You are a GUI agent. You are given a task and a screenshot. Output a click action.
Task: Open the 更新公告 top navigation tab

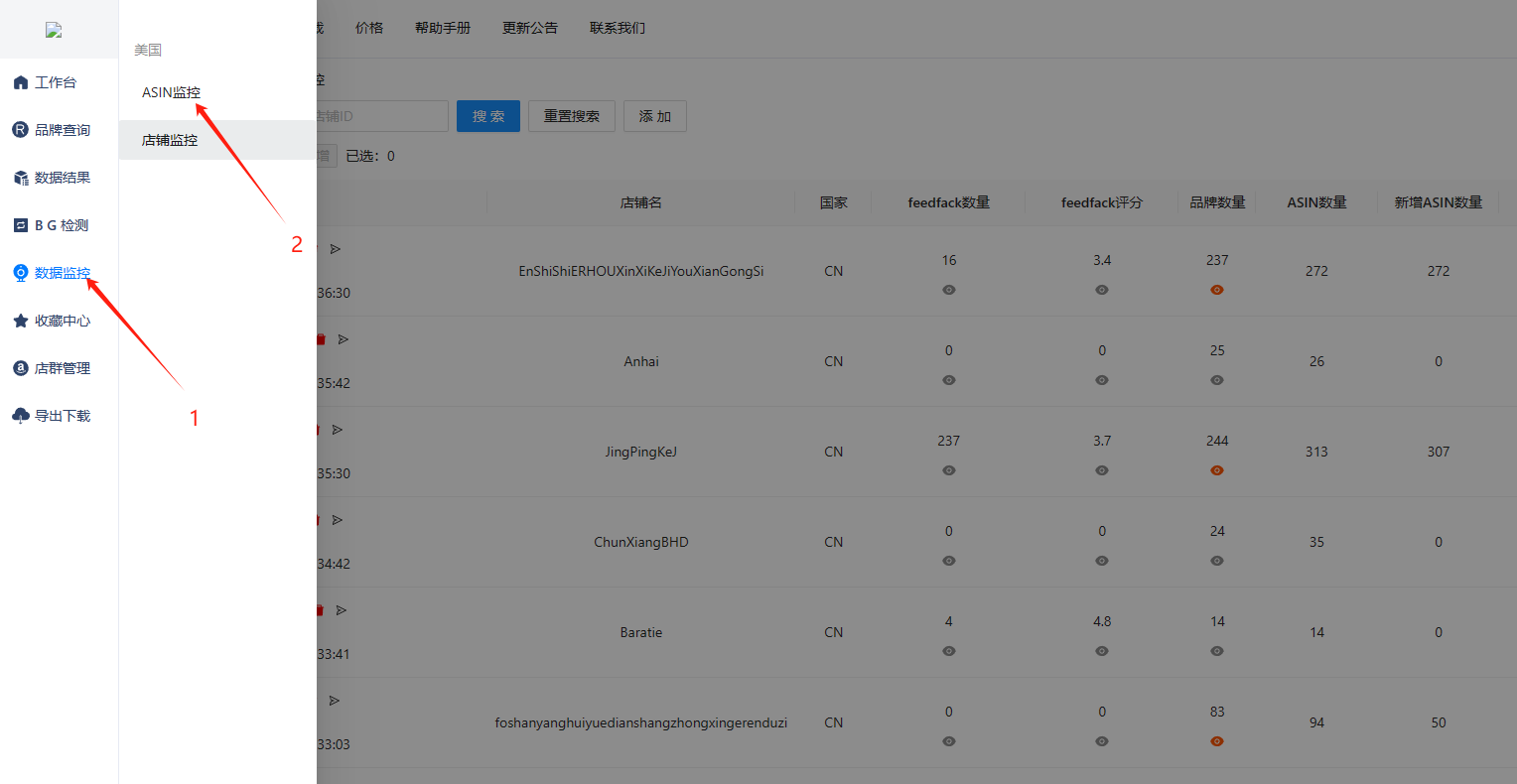(530, 28)
